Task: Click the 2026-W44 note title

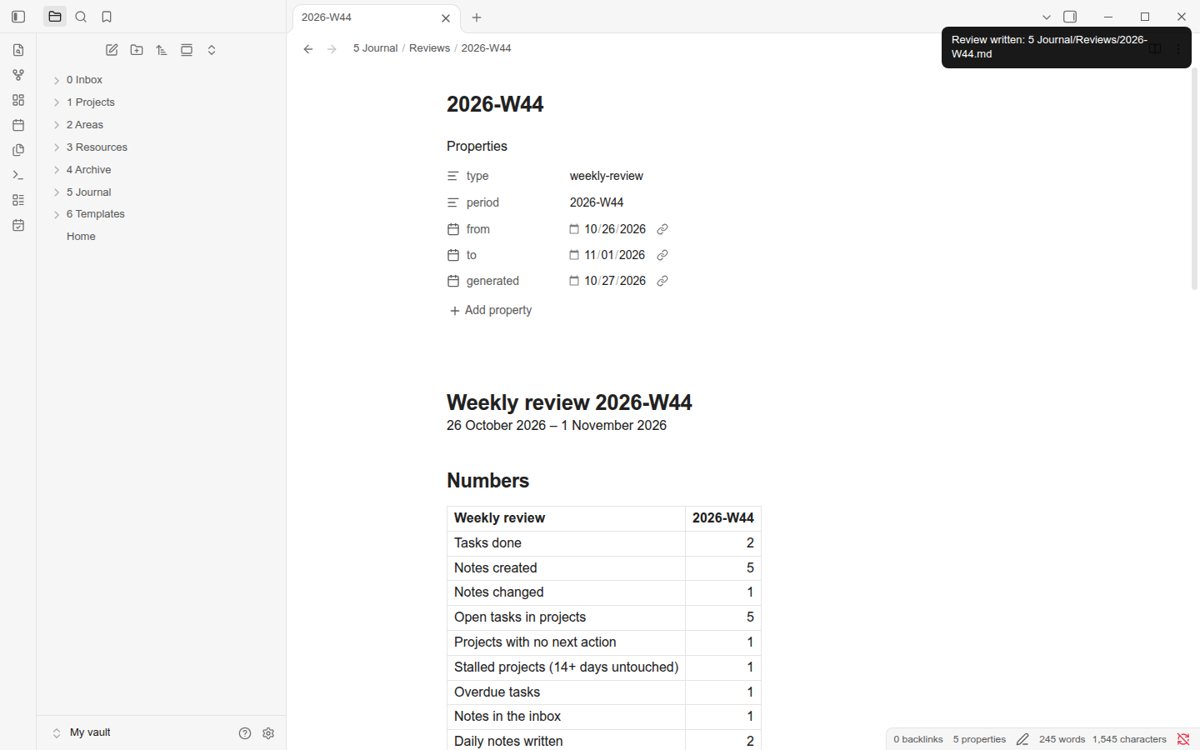Action: [495, 104]
